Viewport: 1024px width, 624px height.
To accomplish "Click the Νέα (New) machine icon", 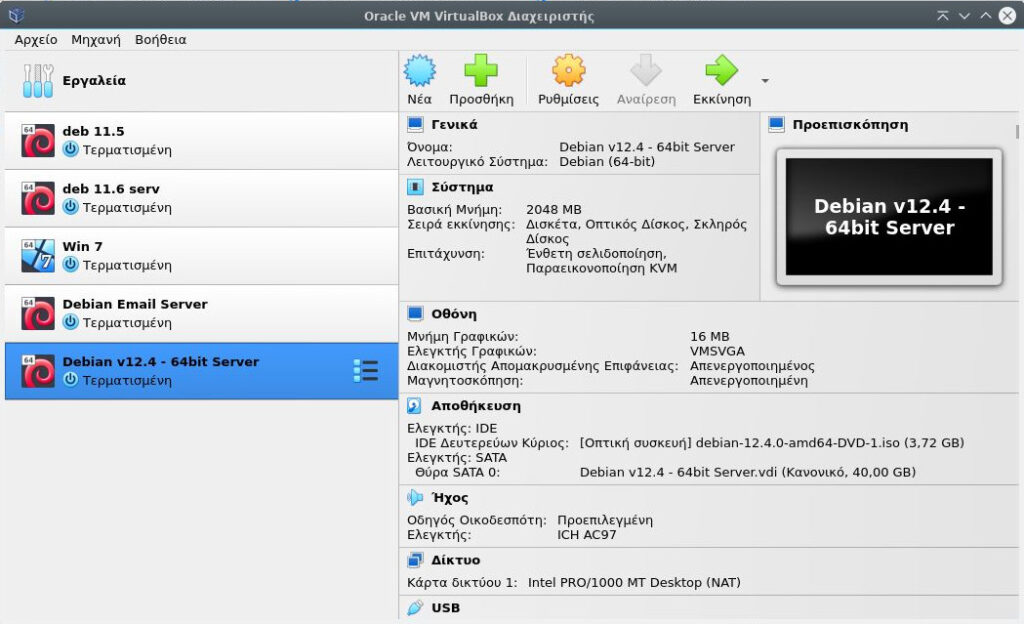I will click(420, 72).
